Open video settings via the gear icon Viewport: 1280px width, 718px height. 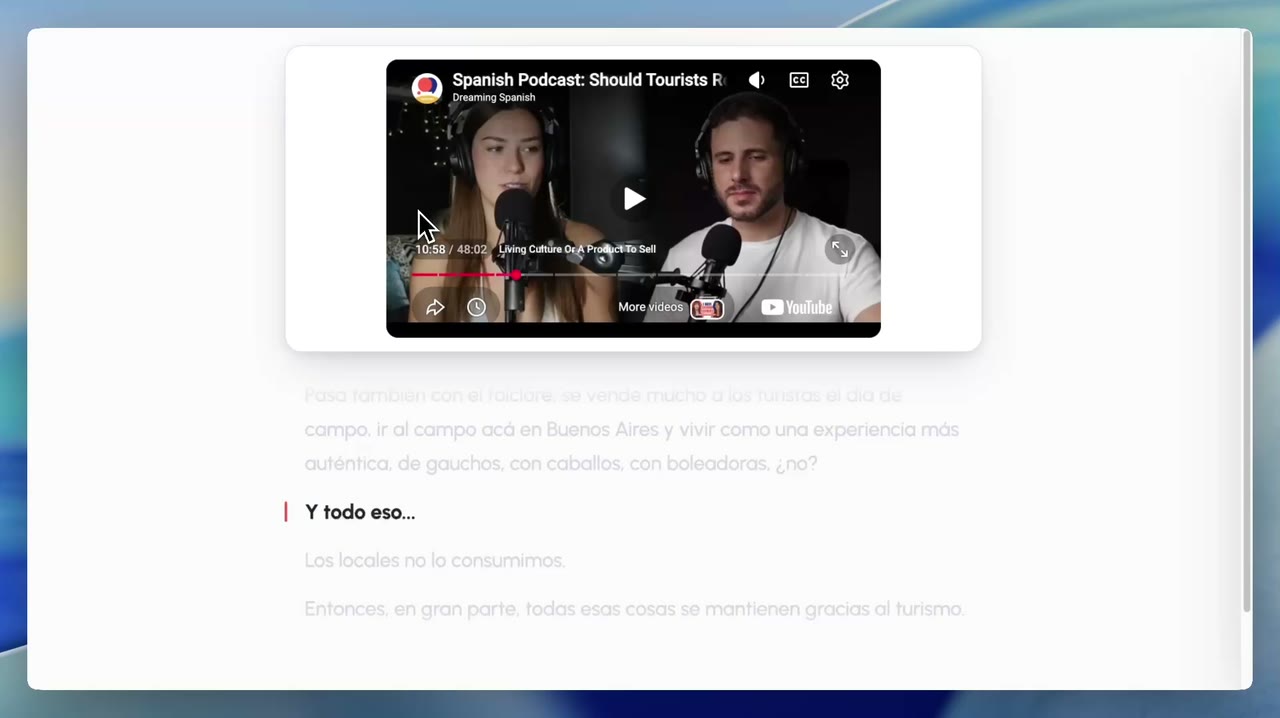tap(840, 80)
